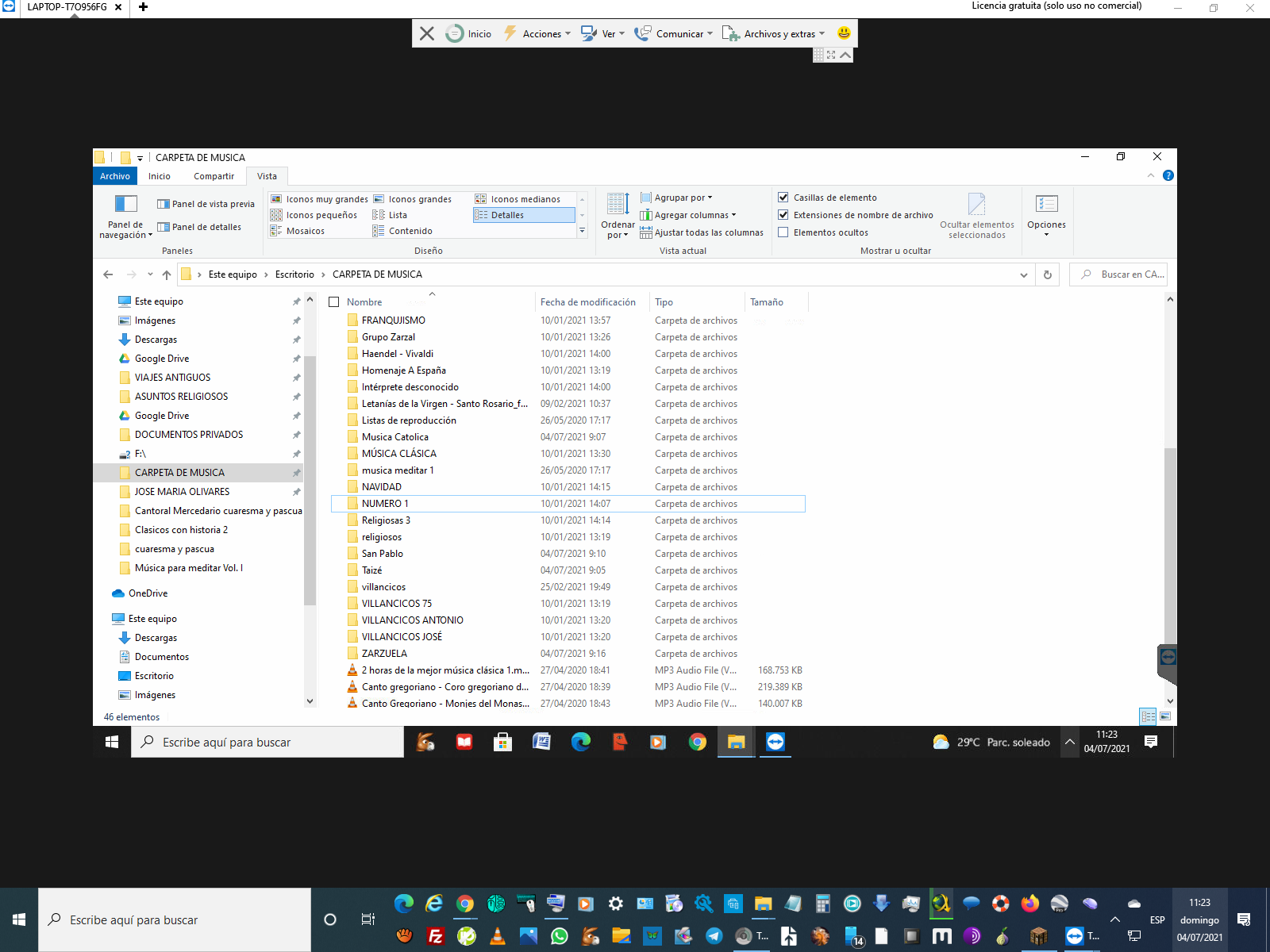Open Google Chrome in the remote taskbar

pos(697,743)
